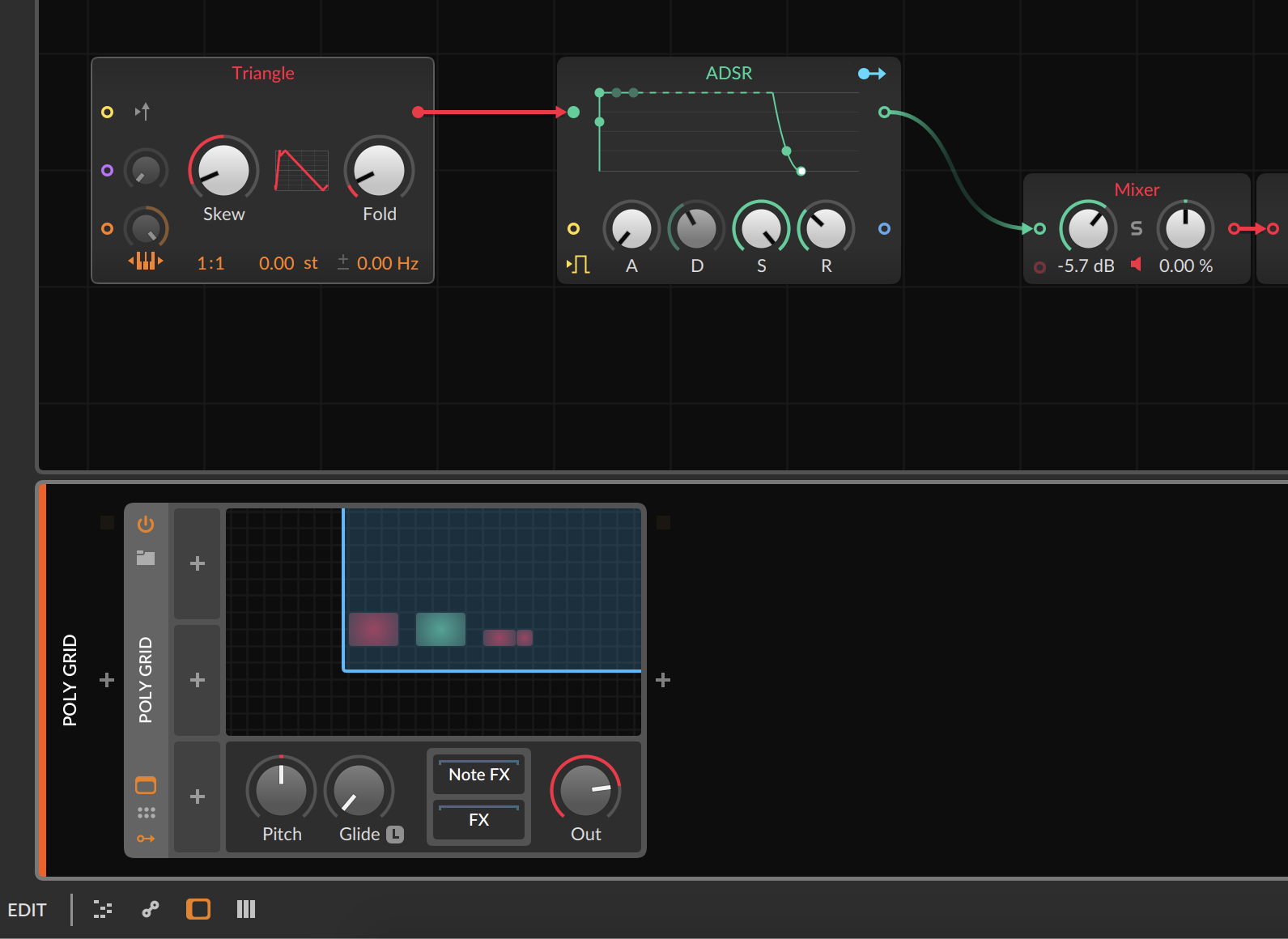The height and width of the screenshot is (939, 1288).
Task: Expand the FX chain slot
Action: [479, 820]
